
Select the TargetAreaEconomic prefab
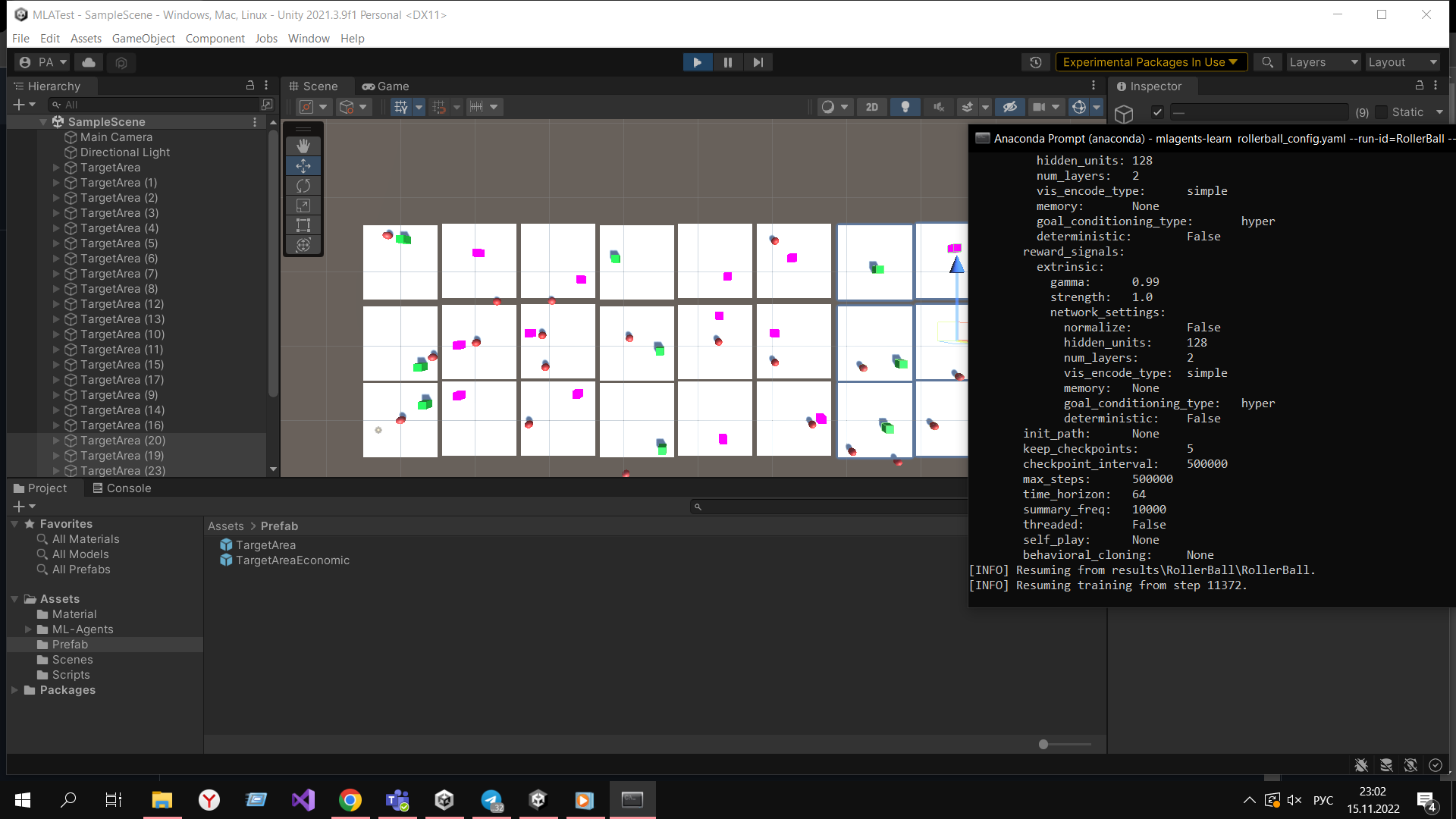coord(293,560)
